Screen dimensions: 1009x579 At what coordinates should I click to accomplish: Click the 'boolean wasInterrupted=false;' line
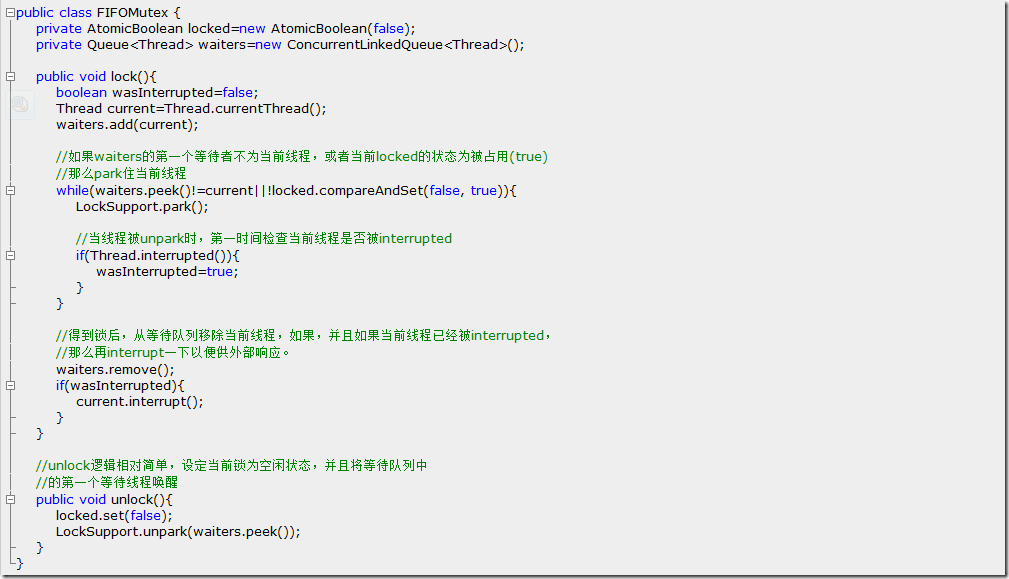(x=157, y=92)
